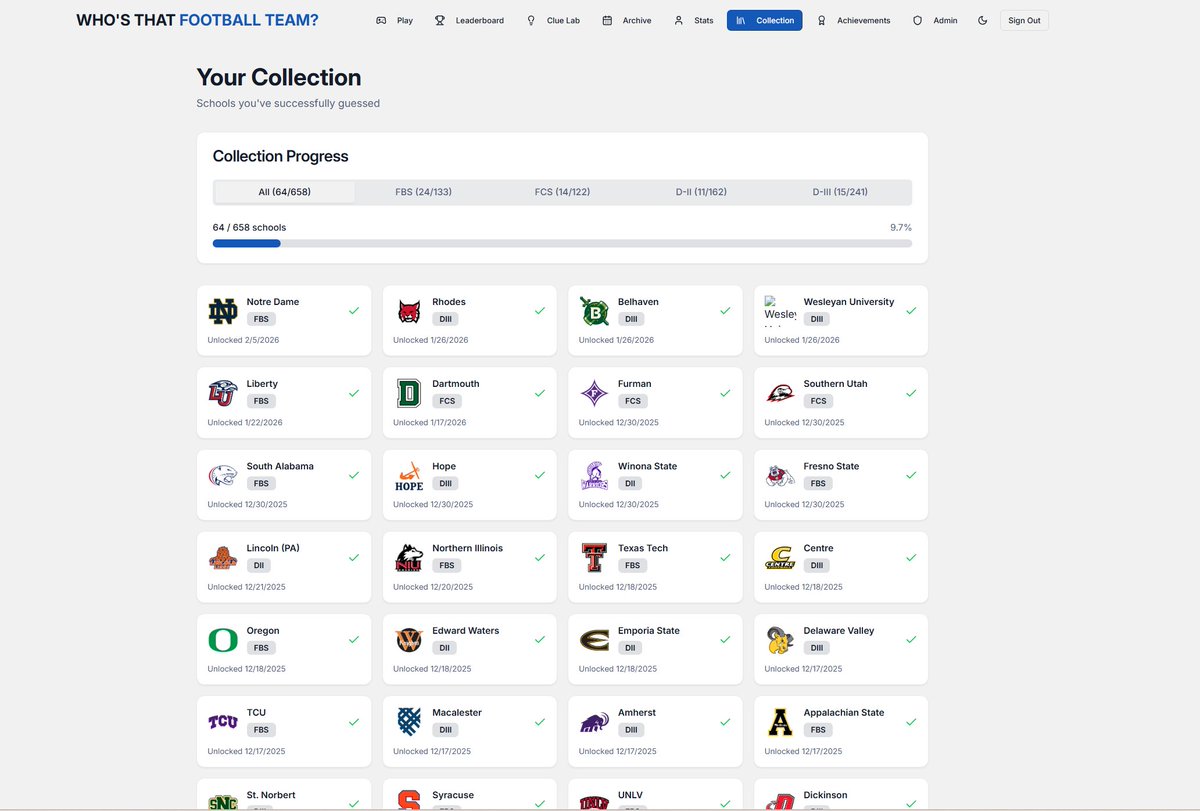Open the Achievements page
1200x811 pixels.
(x=853, y=20)
